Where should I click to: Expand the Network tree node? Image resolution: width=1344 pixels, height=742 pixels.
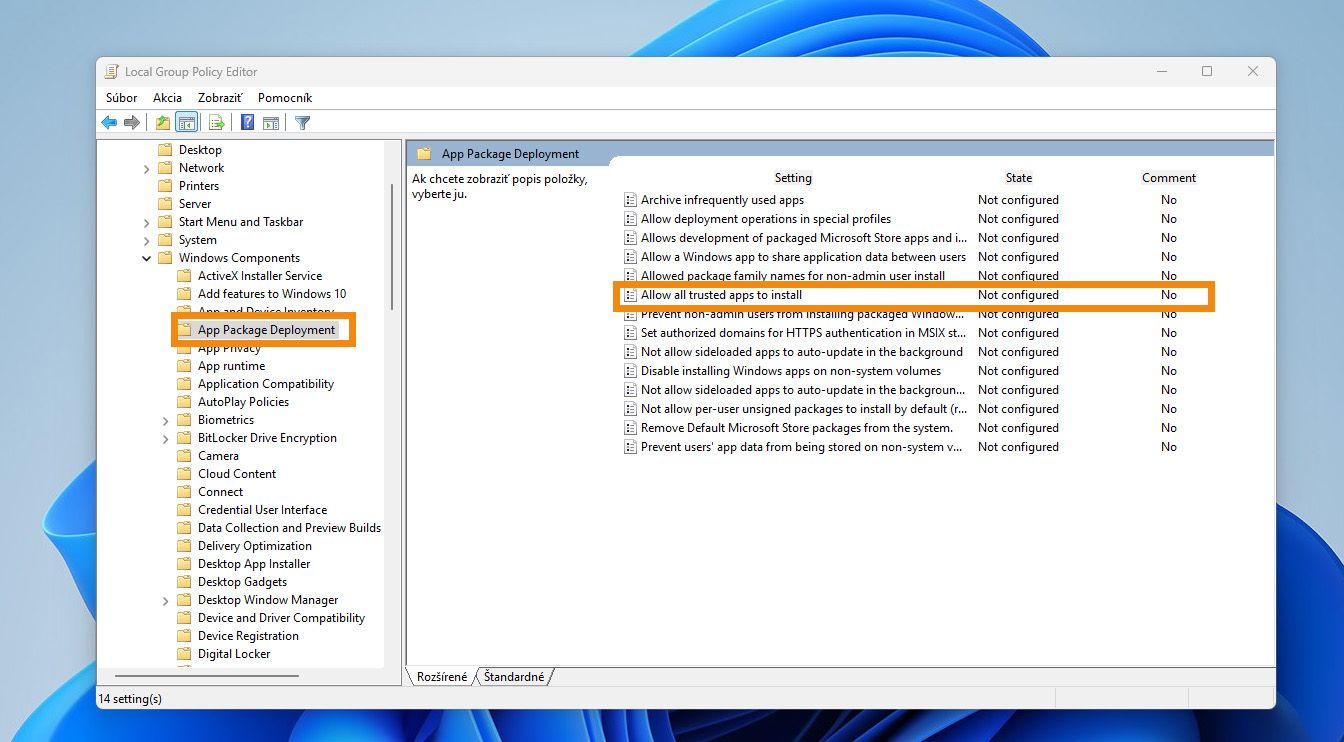click(147, 168)
